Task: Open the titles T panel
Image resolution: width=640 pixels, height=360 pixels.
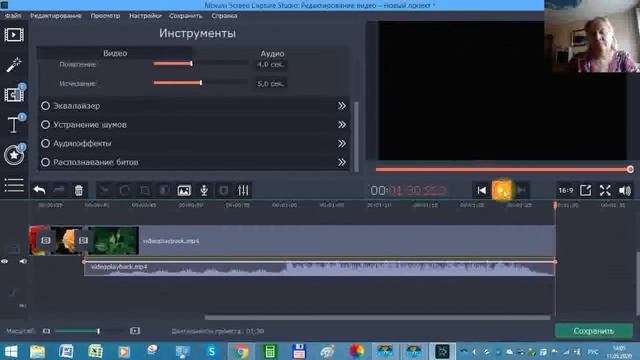Action: tap(14, 124)
